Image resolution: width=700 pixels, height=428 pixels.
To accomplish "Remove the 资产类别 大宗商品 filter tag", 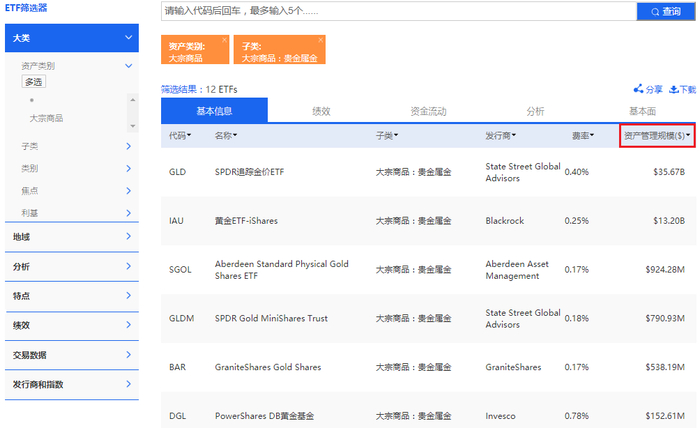I will point(225,40).
